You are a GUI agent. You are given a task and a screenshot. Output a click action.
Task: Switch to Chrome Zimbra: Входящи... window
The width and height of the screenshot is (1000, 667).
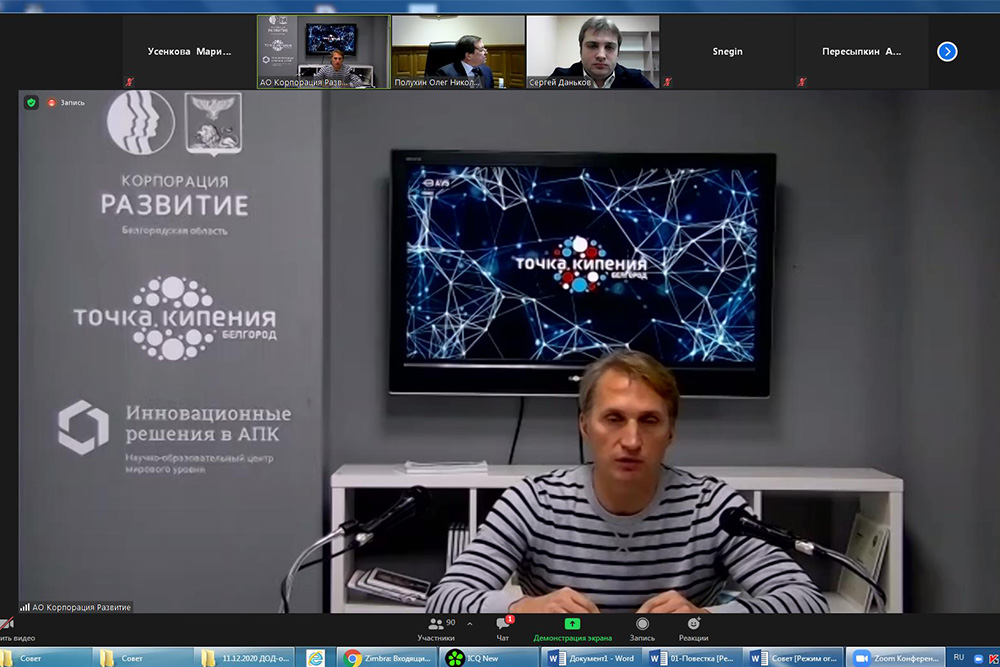click(x=388, y=657)
